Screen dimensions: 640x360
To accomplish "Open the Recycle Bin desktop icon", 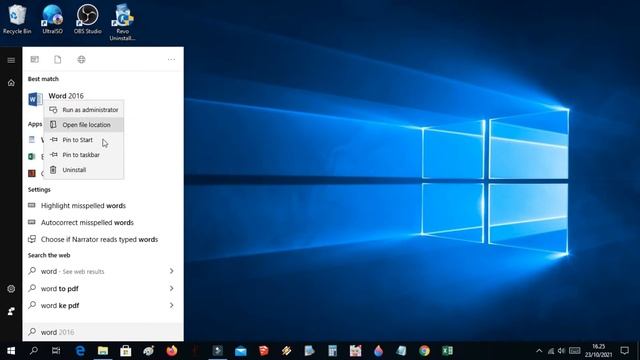I will point(17,19).
